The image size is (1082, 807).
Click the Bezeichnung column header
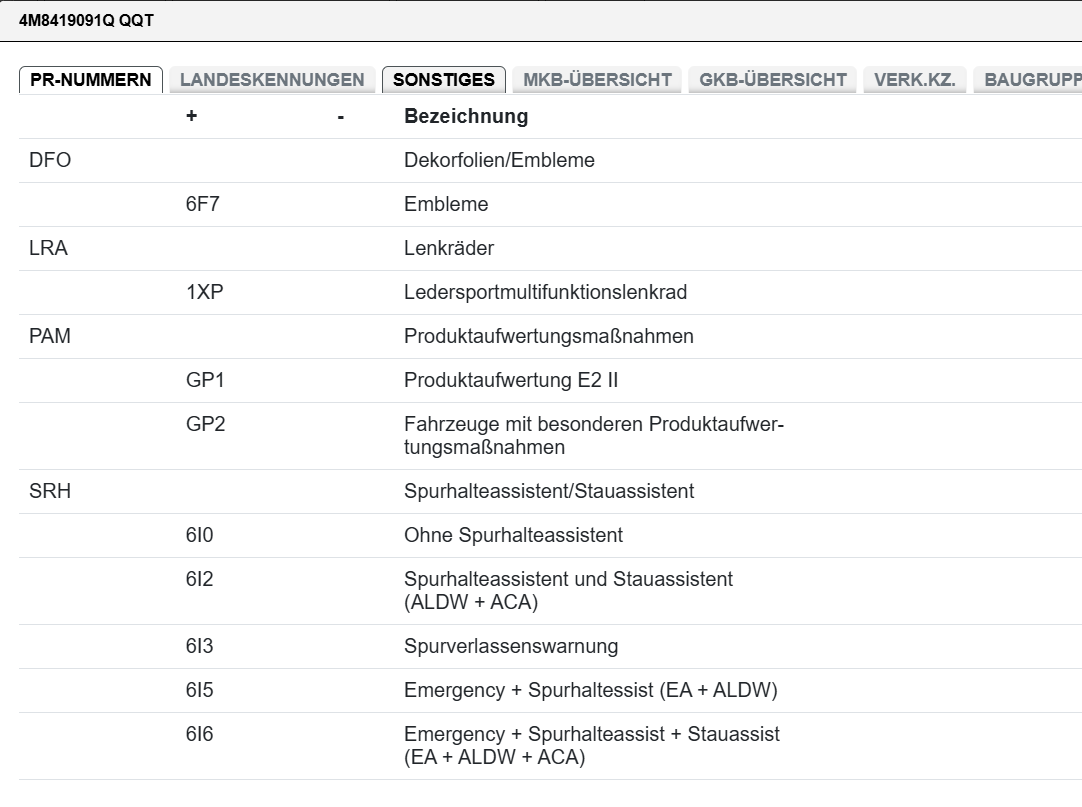[466, 117]
